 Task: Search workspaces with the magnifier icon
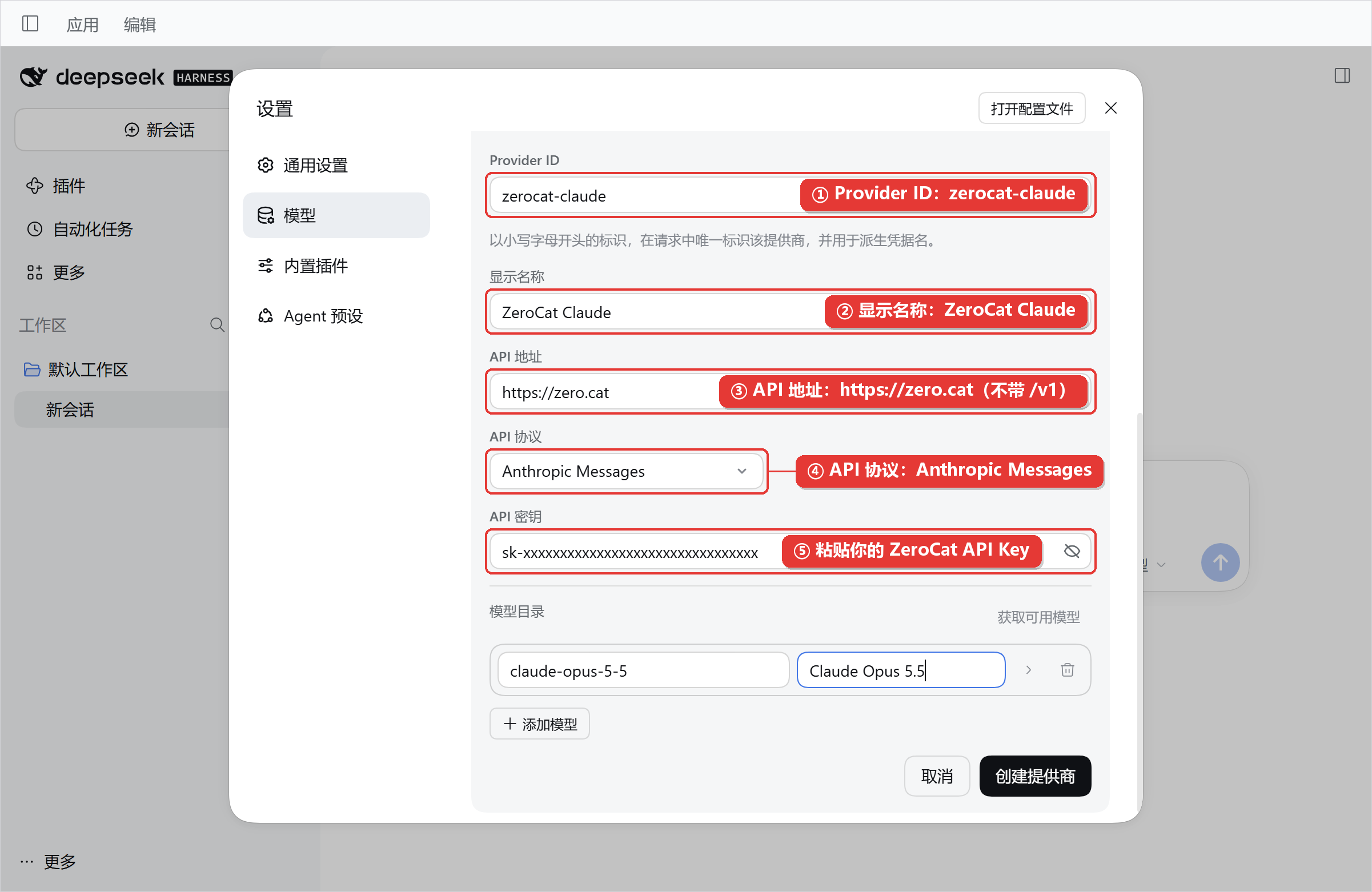[x=216, y=325]
